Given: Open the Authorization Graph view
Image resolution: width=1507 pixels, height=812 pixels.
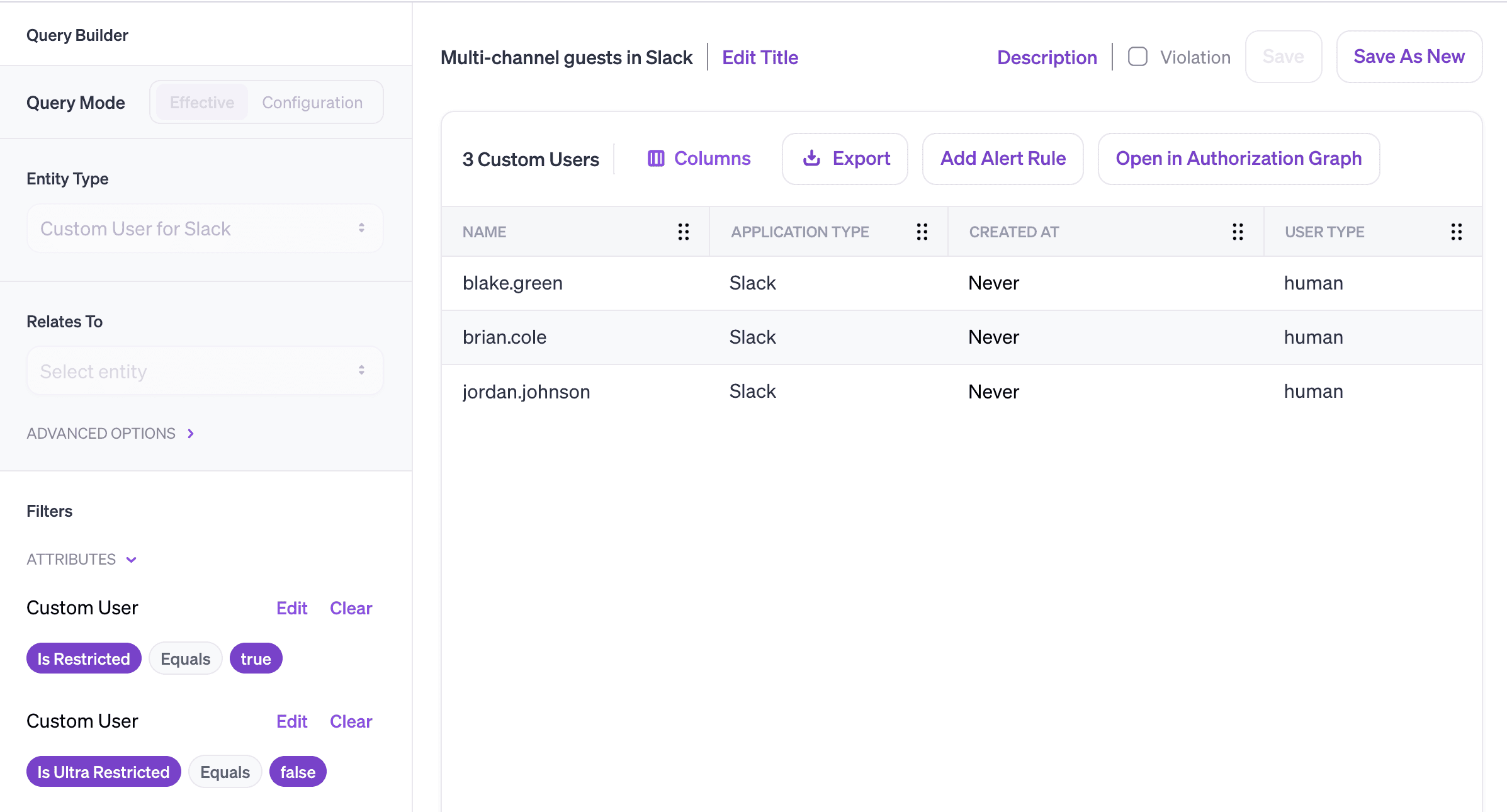Looking at the screenshot, I should click(1238, 159).
